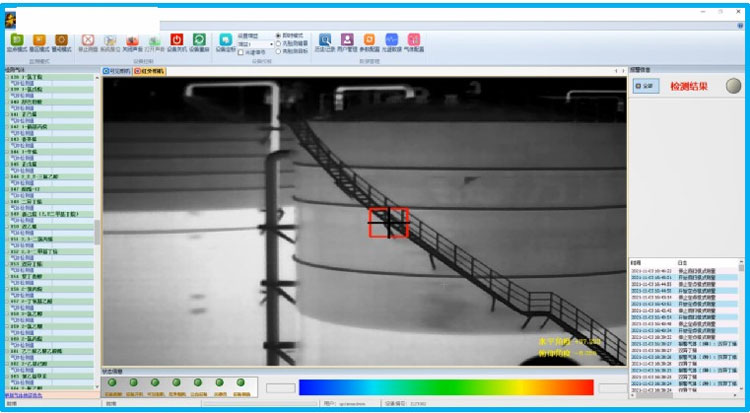The width and height of the screenshot is (750, 413).
Task: Tick the checkbox below the toolbar dropdown
Action: [x=241, y=52]
